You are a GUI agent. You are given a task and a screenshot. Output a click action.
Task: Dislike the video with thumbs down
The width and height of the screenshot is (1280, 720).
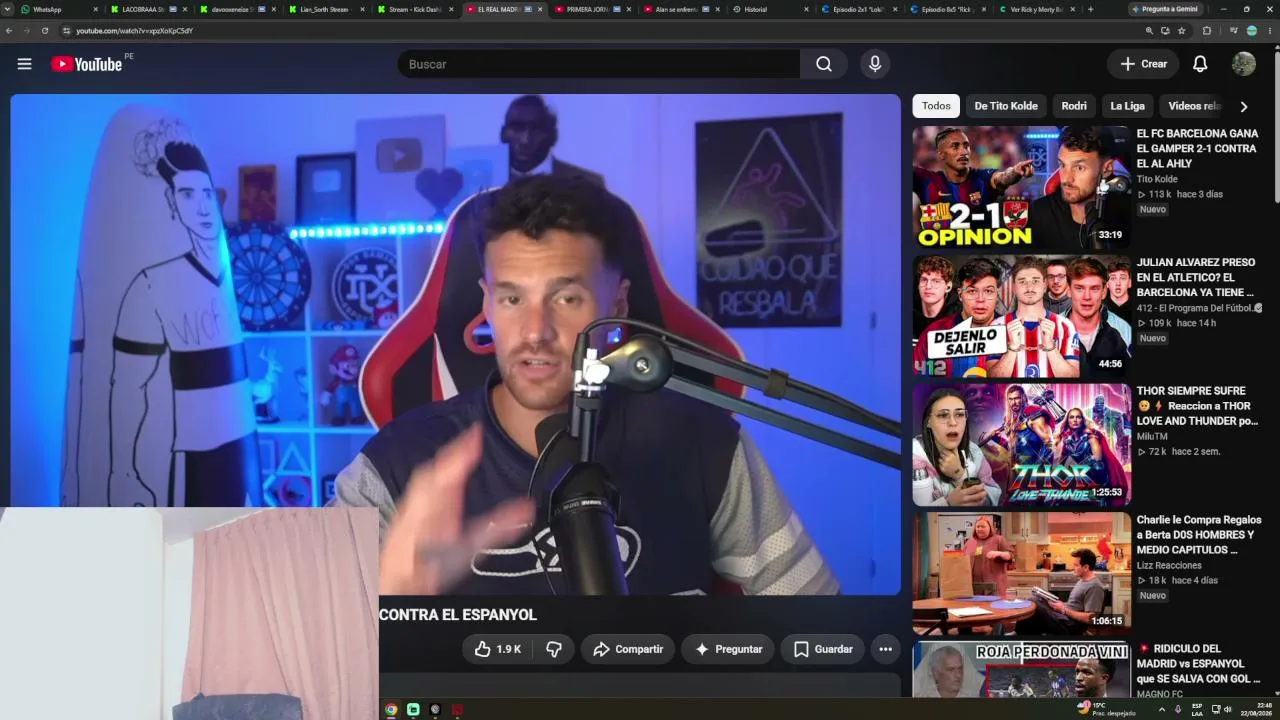554,649
